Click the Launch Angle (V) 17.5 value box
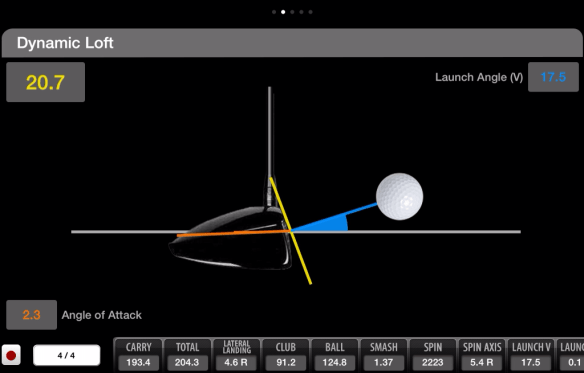Image resolution: width=584 pixels, height=373 pixels. point(553,77)
